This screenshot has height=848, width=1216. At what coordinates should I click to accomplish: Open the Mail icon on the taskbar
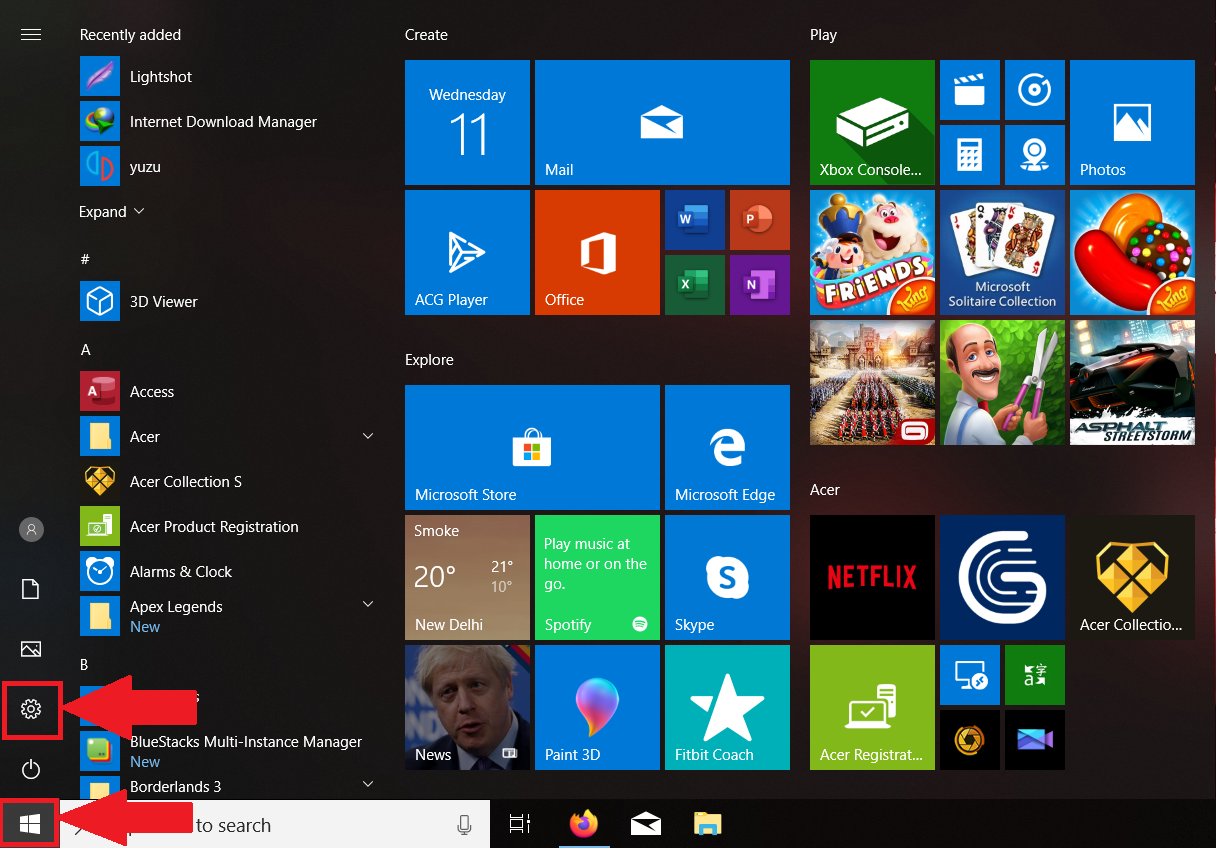tap(646, 824)
